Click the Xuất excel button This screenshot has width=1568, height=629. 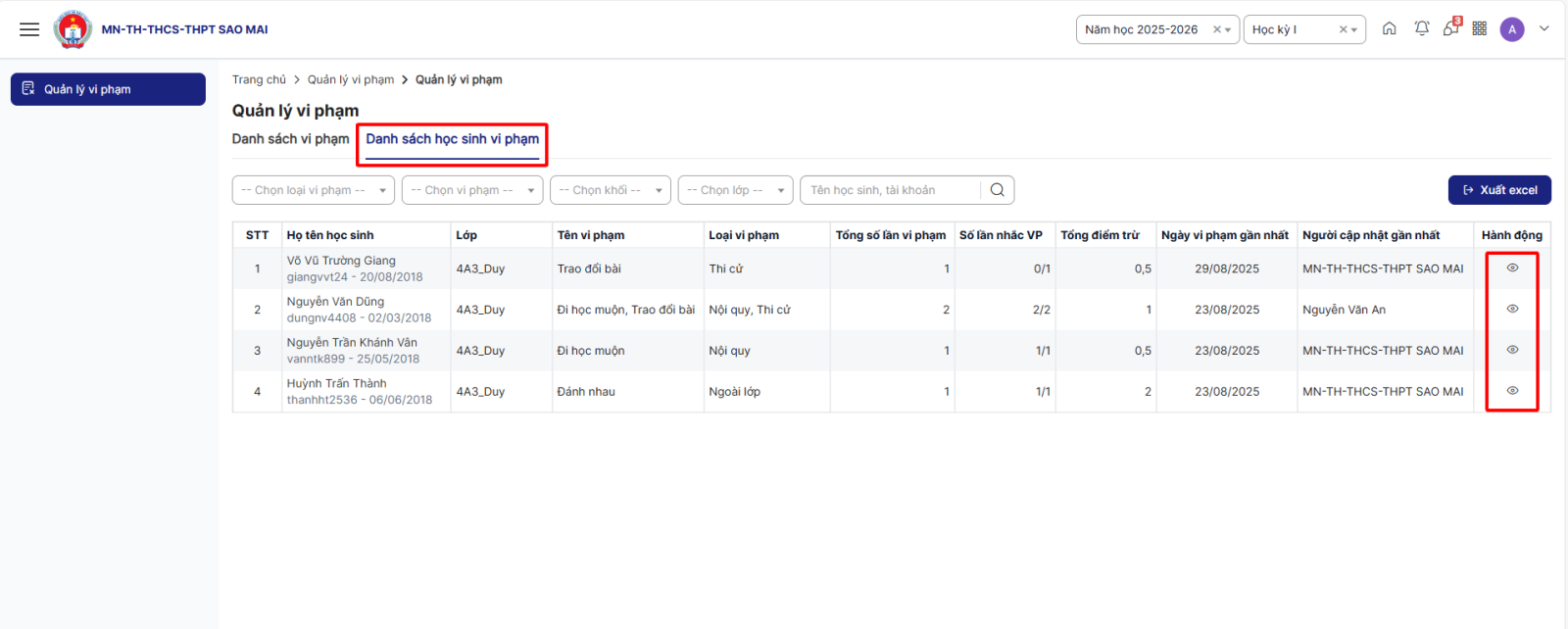point(1498,190)
